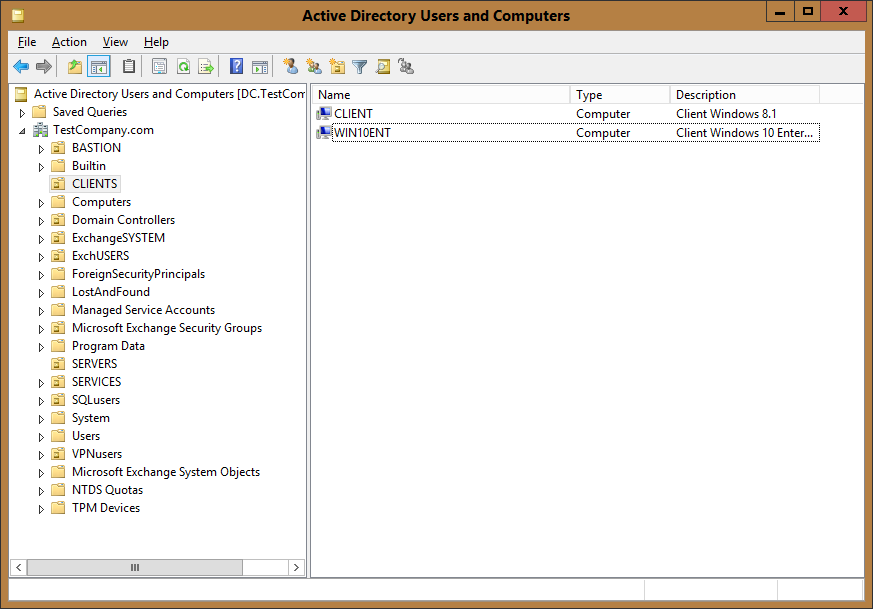Click the TestCompany.com domain icon

click(x=40, y=130)
